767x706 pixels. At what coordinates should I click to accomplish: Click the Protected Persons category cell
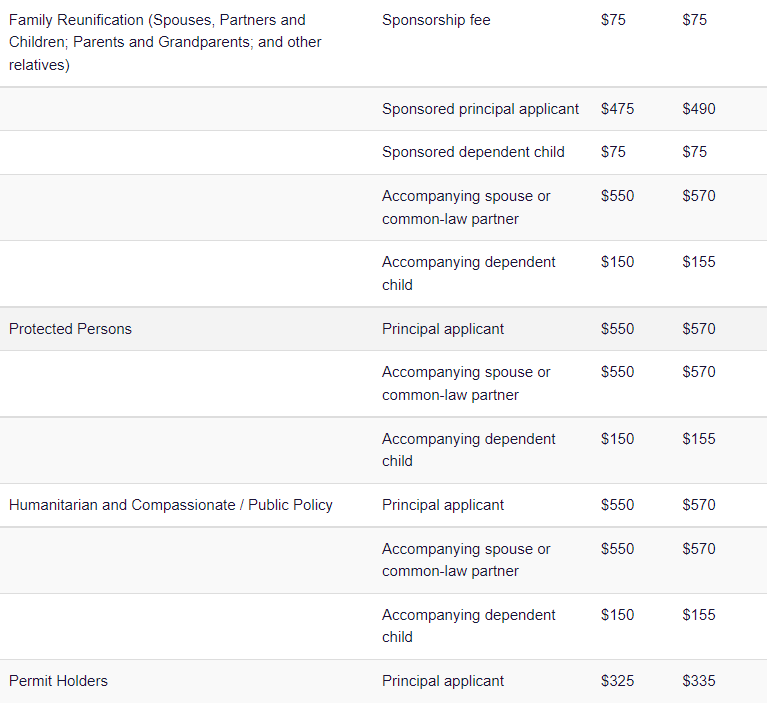coord(70,329)
